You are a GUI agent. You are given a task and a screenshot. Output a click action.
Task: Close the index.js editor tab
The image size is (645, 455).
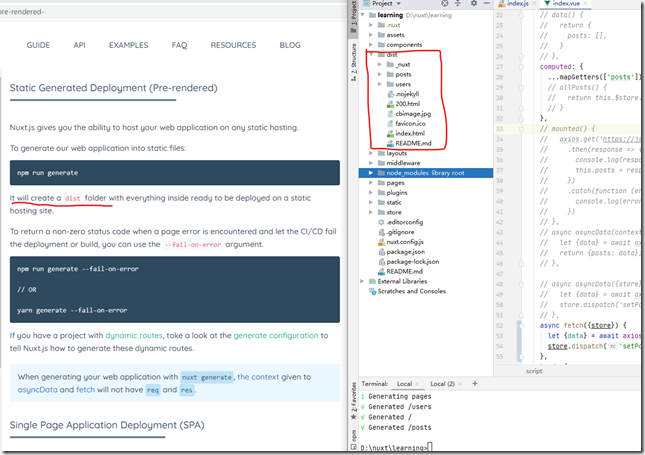[534, 3]
